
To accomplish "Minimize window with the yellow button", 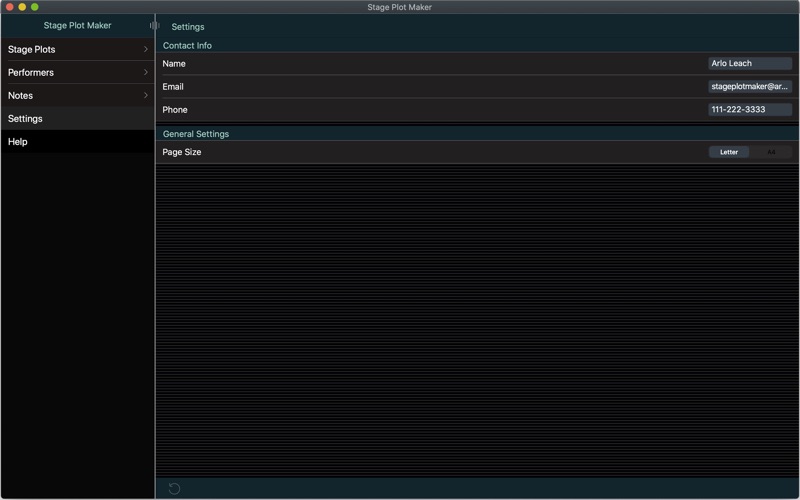I will click(x=22, y=7).
